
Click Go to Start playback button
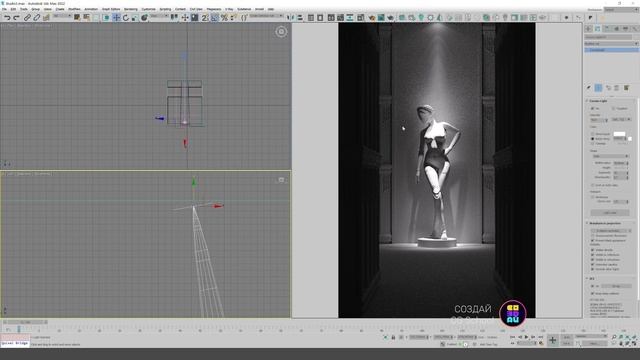[513, 337]
